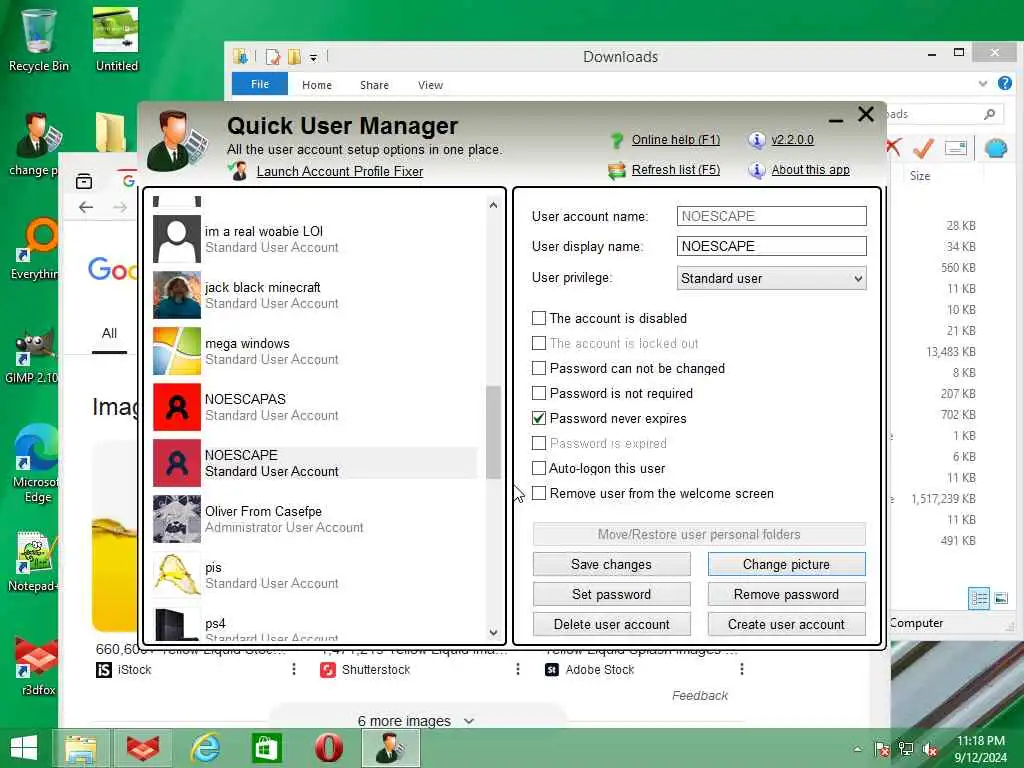Click back arrow in browser window
This screenshot has width=1024, height=768.
[86, 207]
